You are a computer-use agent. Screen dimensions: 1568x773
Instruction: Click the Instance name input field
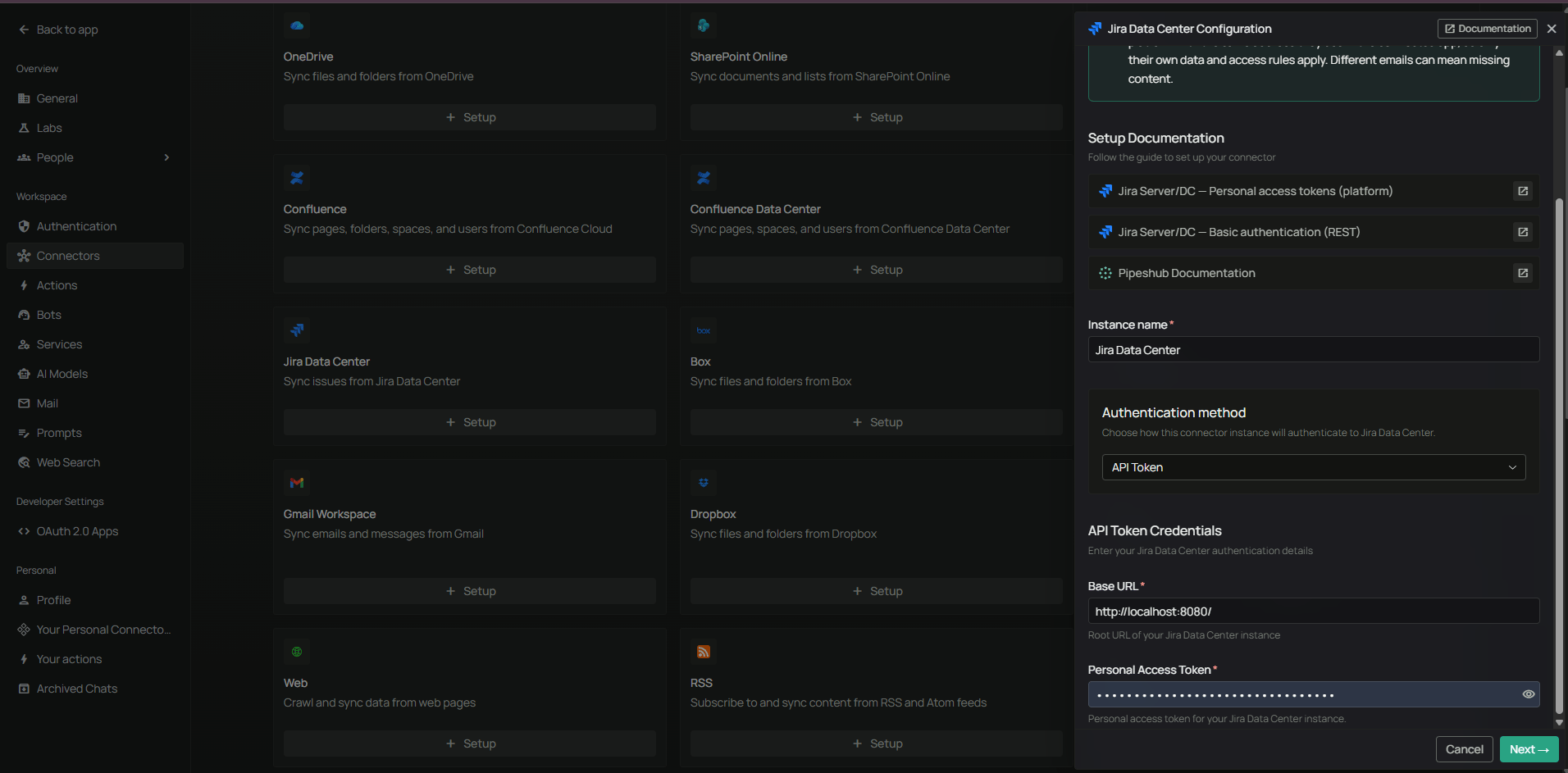click(1314, 350)
